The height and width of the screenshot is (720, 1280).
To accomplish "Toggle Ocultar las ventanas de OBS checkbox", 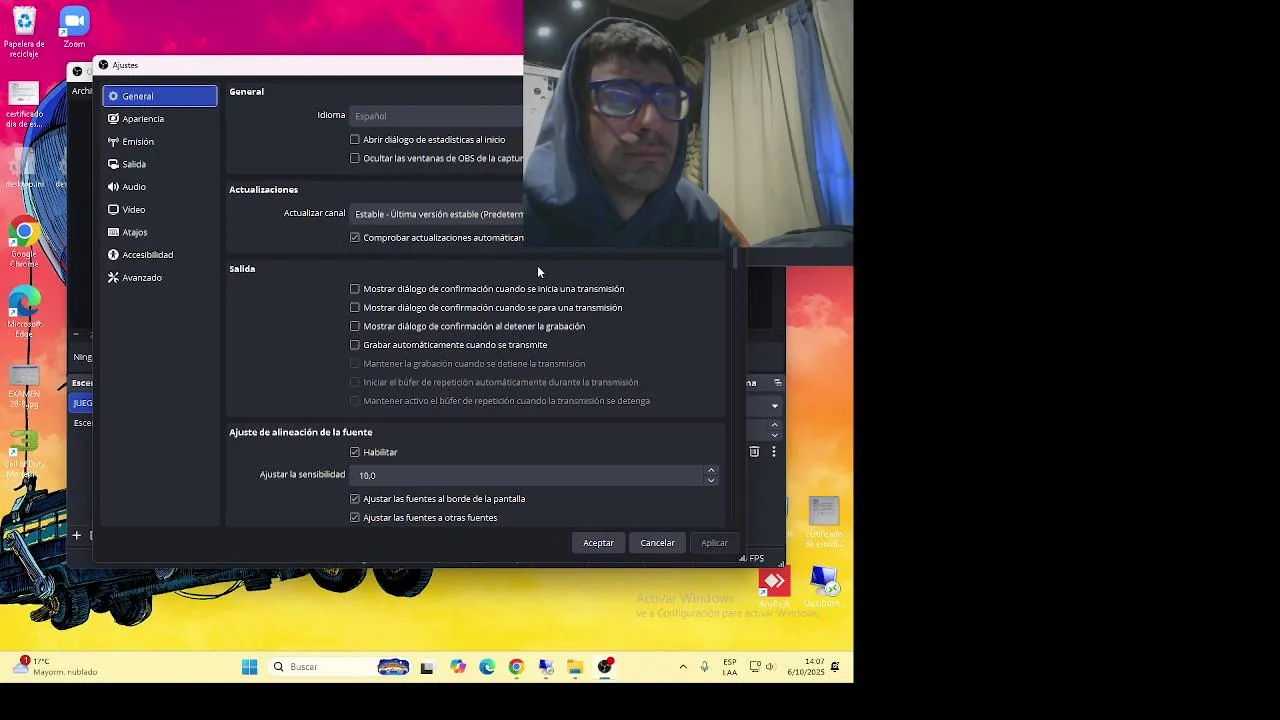I will [355, 158].
